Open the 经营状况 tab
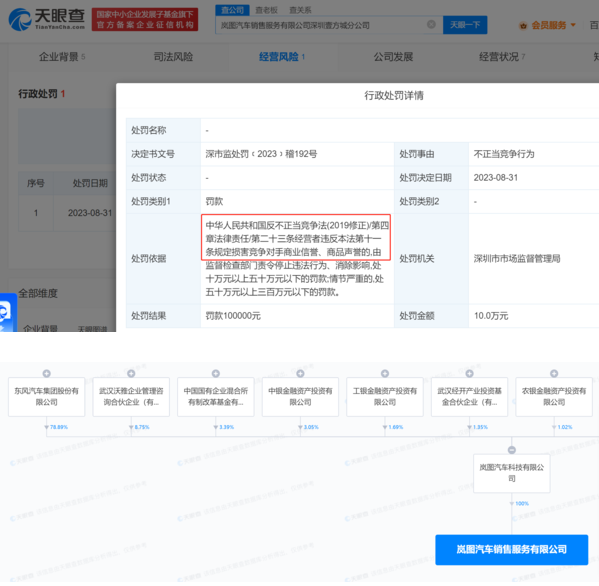 502,57
